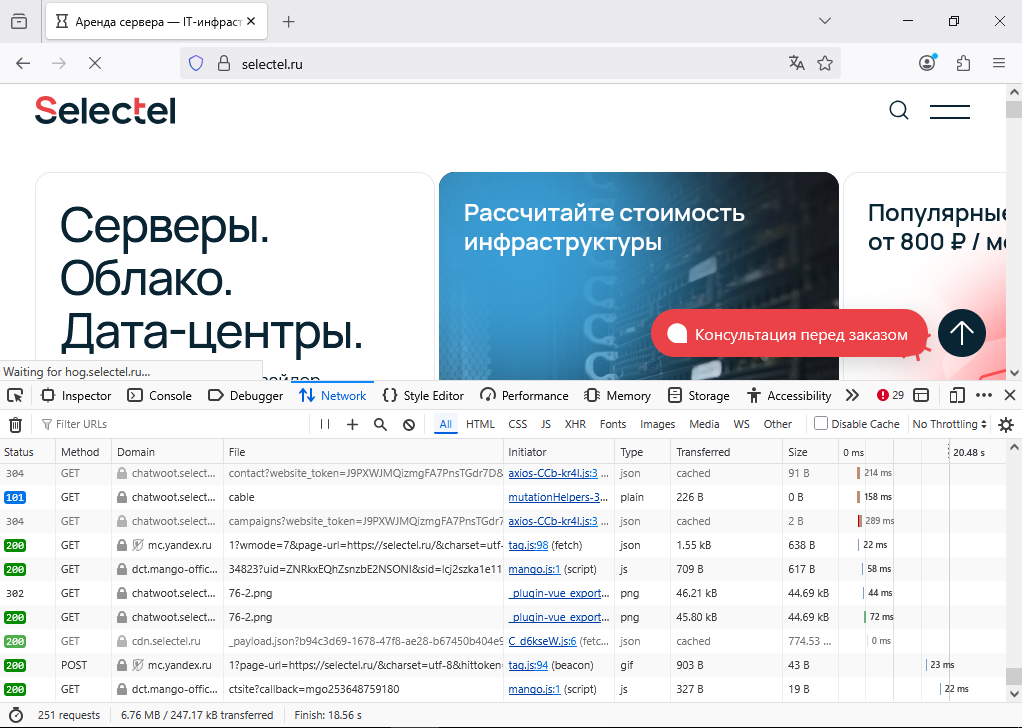
Task: Switch to the Console tab
Action: (159, 395)
